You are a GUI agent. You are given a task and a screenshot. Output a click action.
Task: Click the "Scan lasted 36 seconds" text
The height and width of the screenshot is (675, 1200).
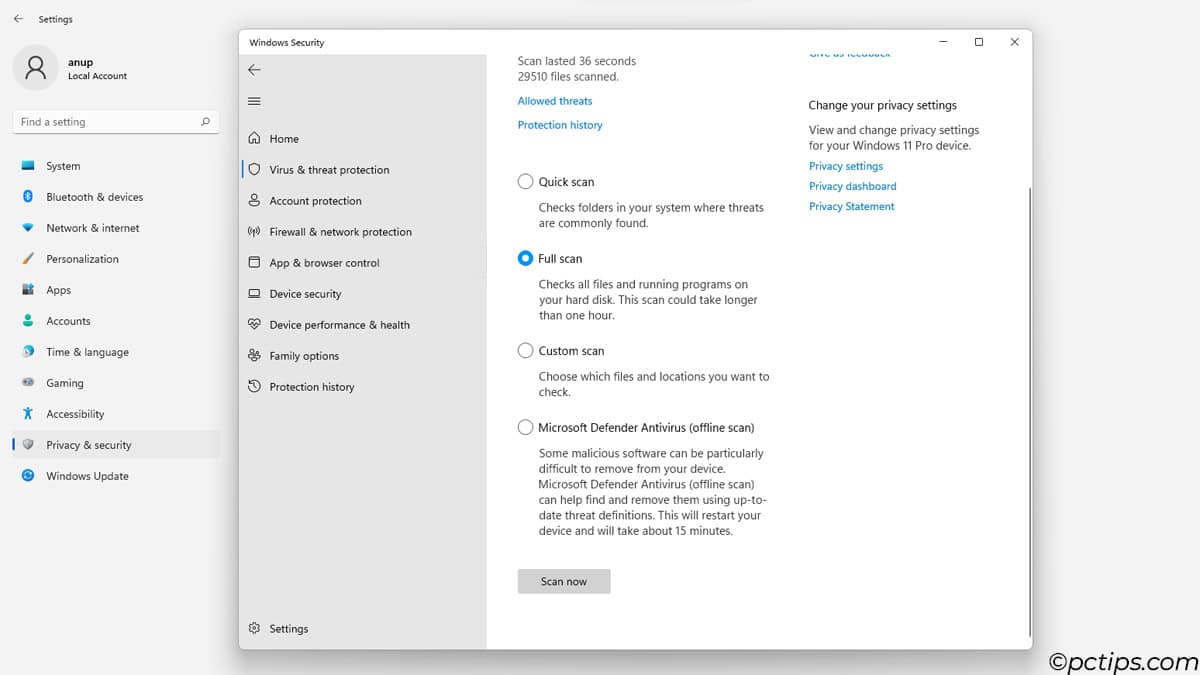pos(576,61)
